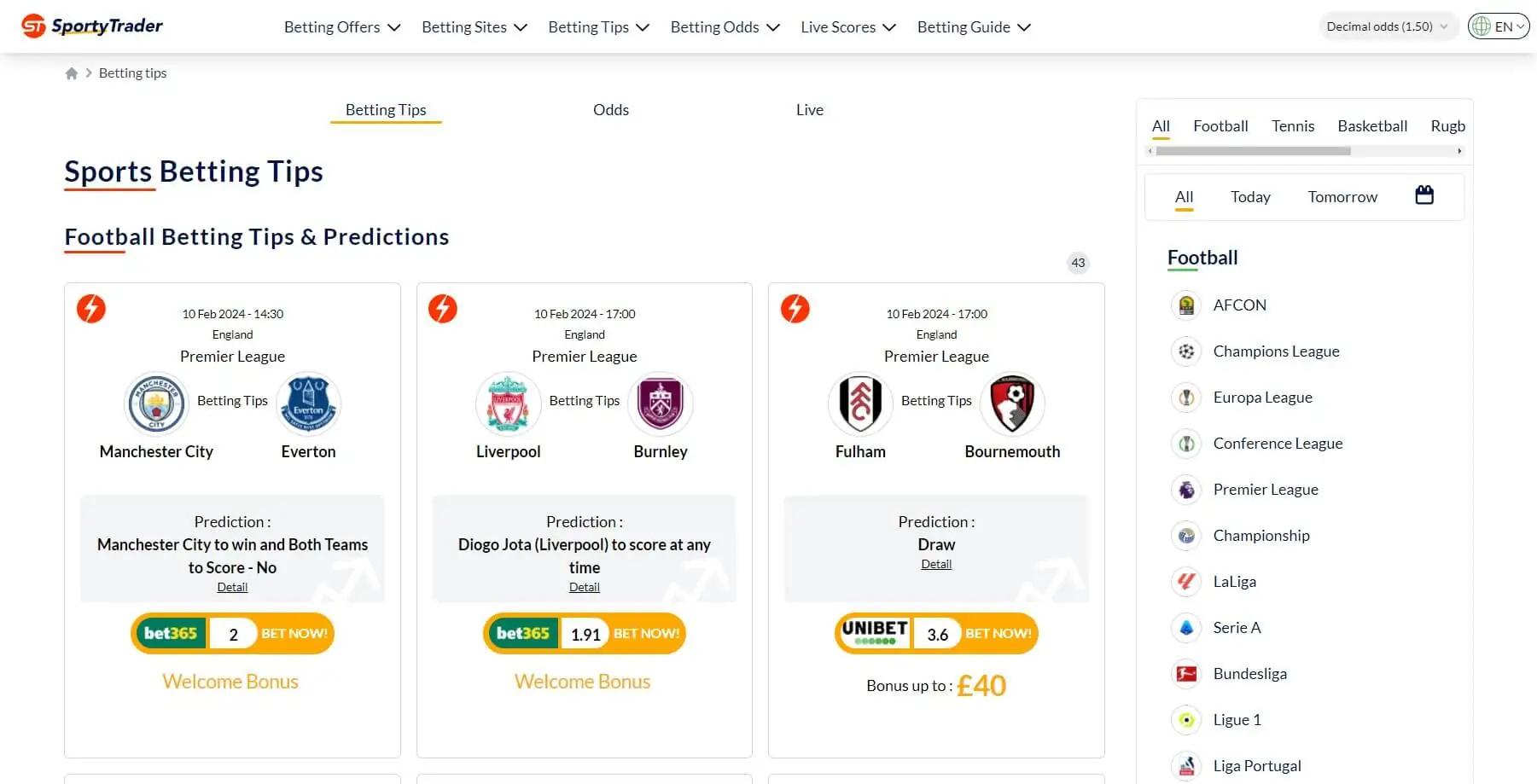Open the EN language selector
This screenshot has height=784, width=1537.
pos(1498,26)
